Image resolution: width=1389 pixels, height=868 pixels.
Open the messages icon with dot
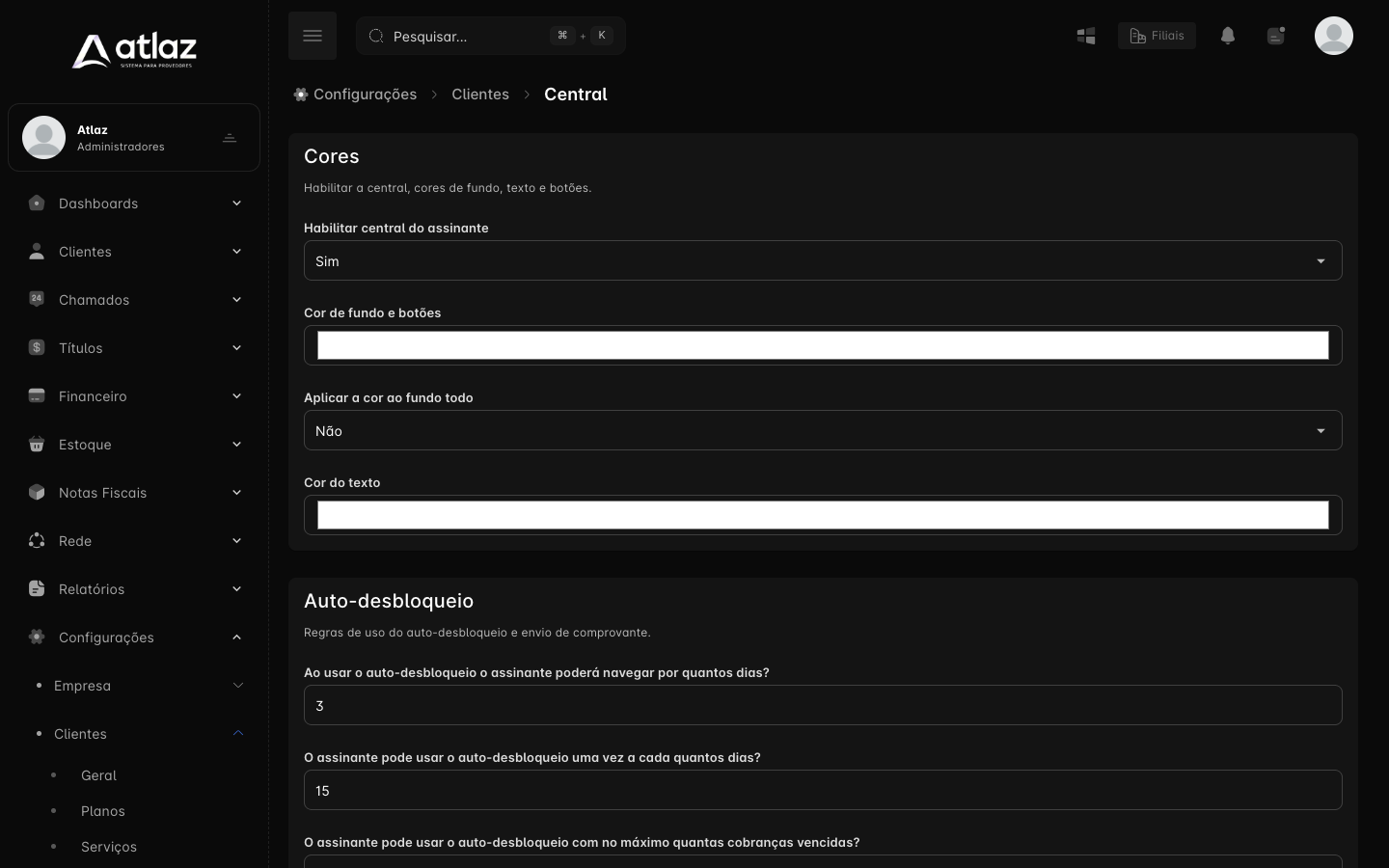pyautogui.click(x=1276, y=36)
